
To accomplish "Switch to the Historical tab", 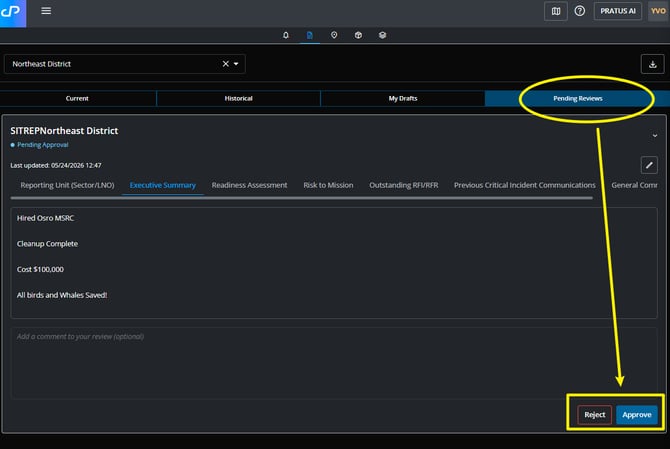I will [238, 98].
